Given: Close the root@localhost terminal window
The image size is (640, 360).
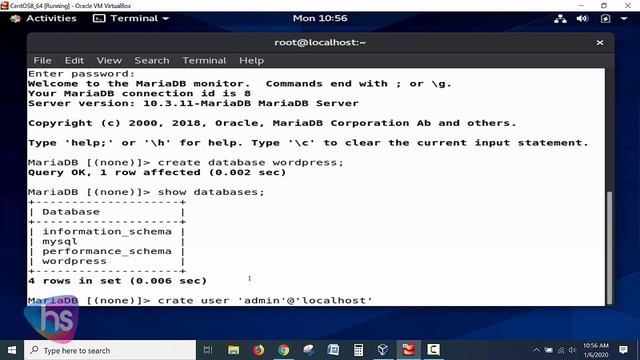Looking at the screenshot, I should click(x=600, y=43).
